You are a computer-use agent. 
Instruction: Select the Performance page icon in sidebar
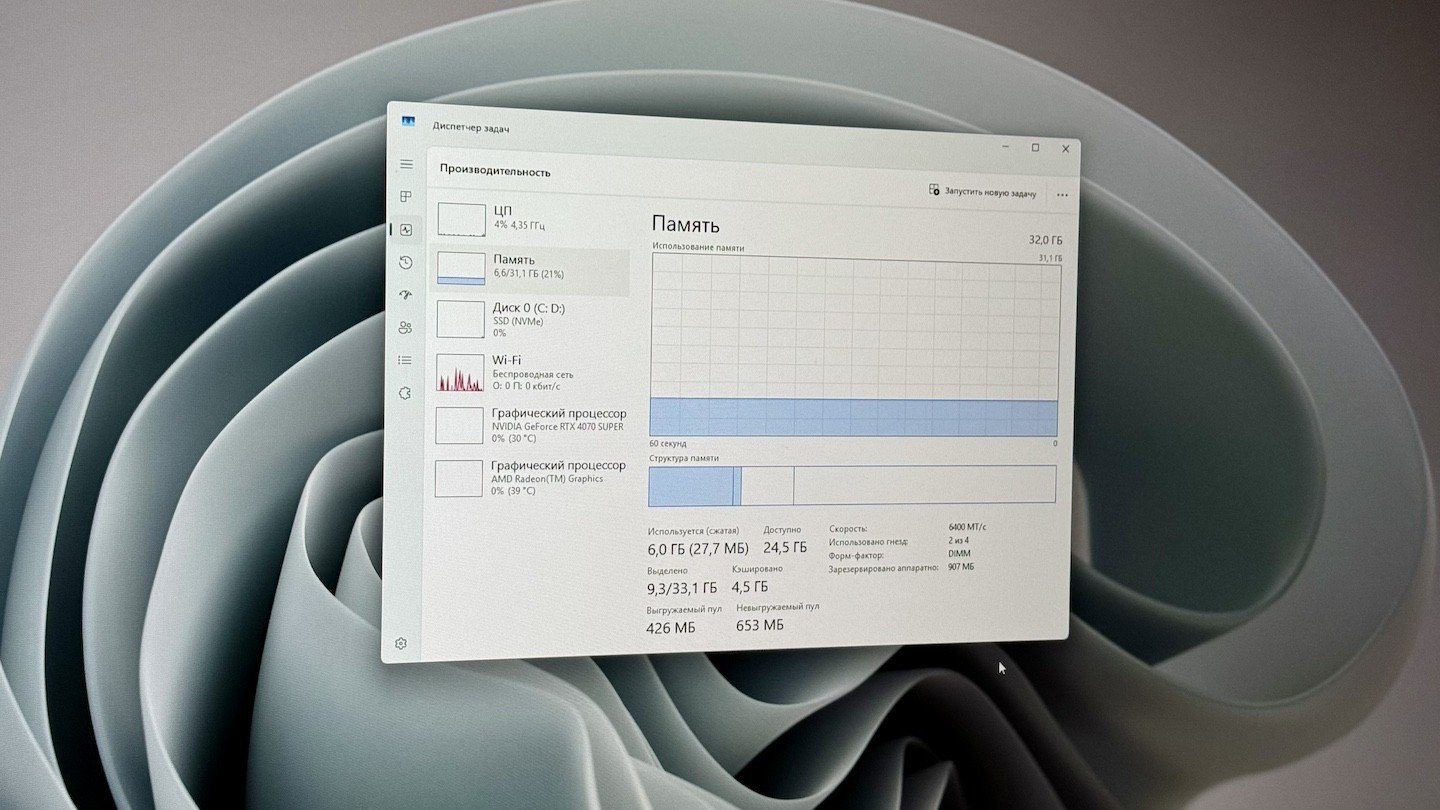click(406, 229)
